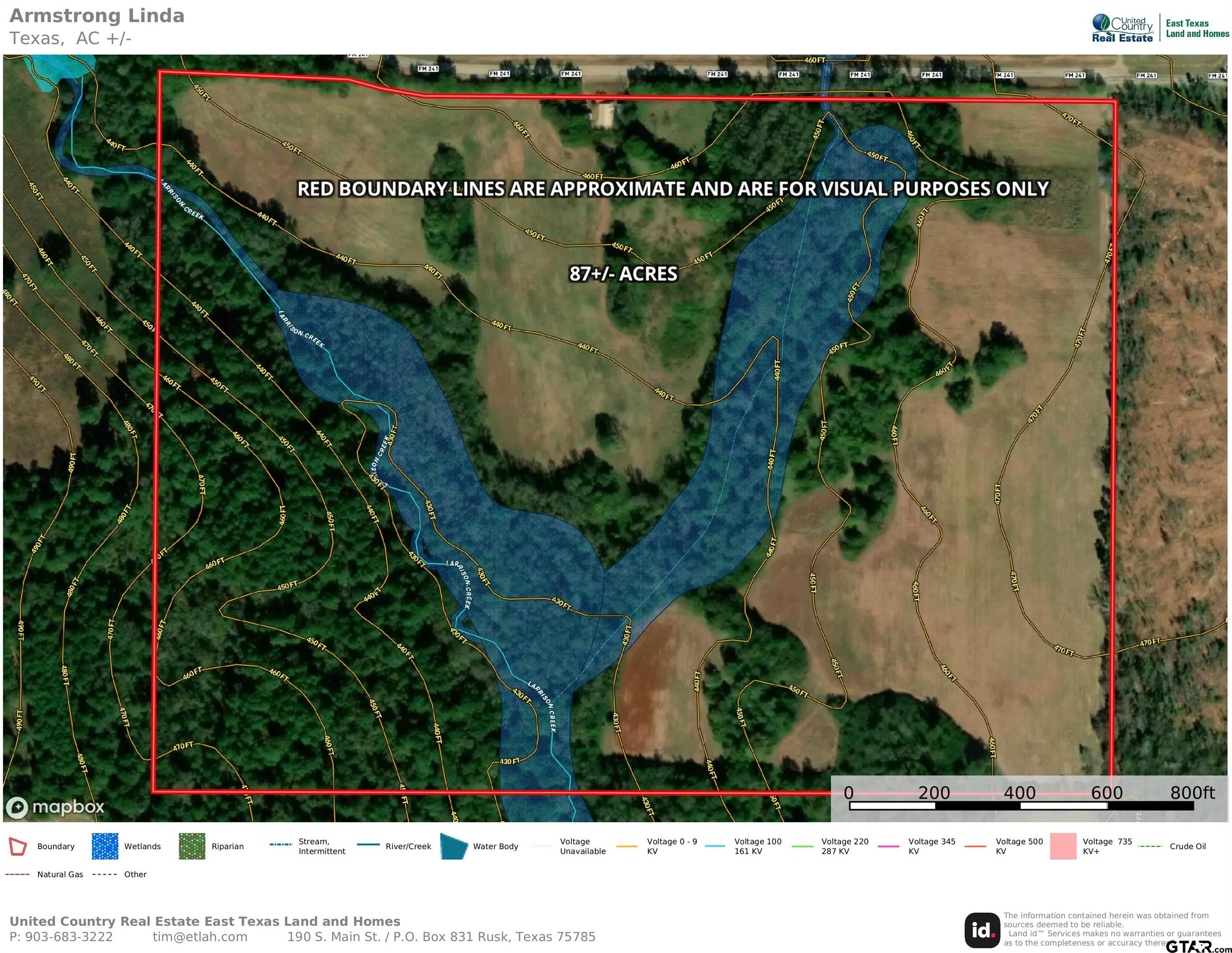Click the pink Voltage 735 KV+ swatch
The width and height of the screenshot is (1232, 953).
pyautogui.click(x=1063, y=846)
